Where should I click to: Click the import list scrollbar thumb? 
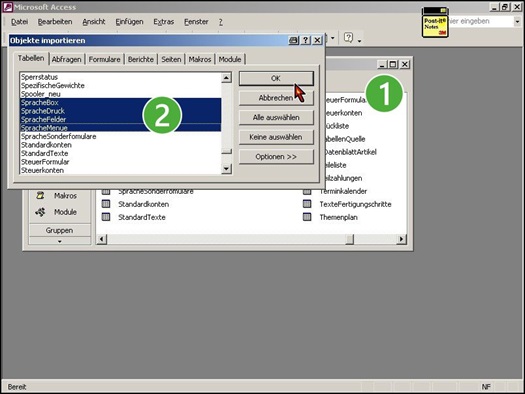click(x=227, y=151)
